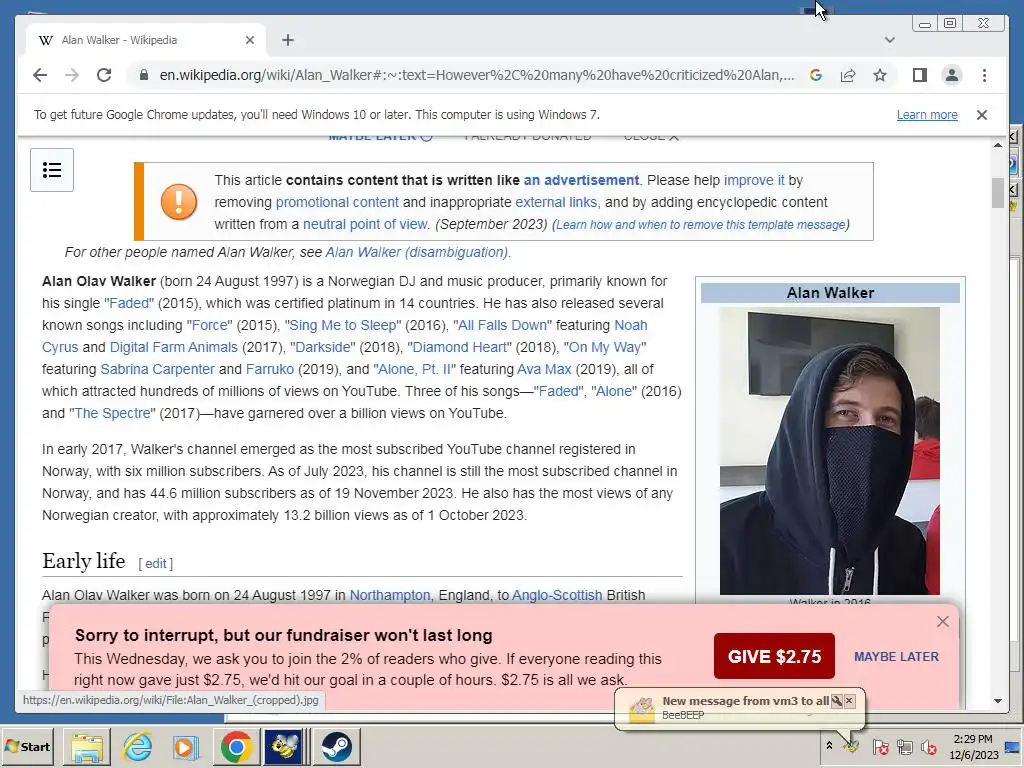Screen dimensions: 1024x768
Task: Open the Farruko link
Action: coord(270,369)
